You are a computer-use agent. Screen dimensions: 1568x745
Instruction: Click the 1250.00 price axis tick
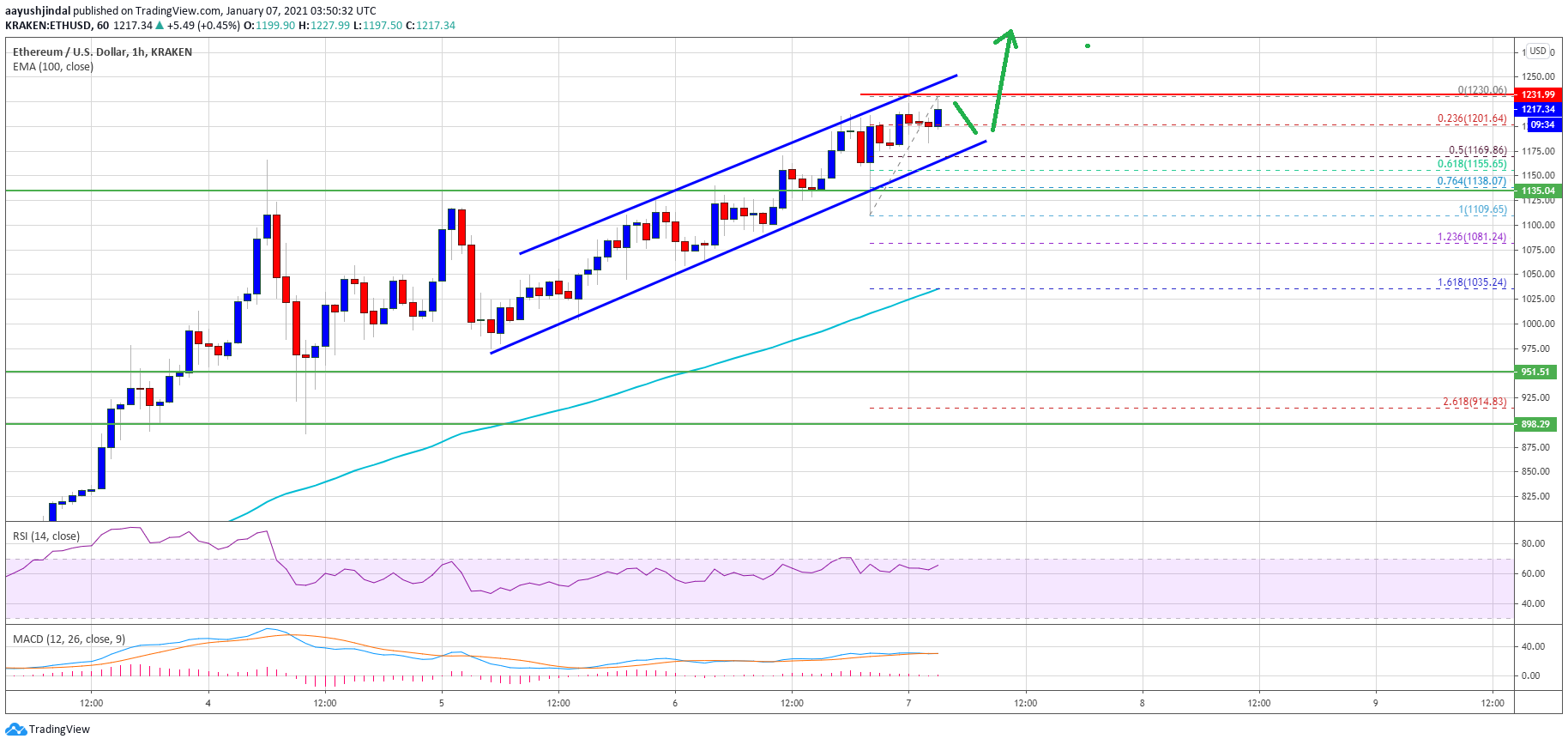(1538, 76)
